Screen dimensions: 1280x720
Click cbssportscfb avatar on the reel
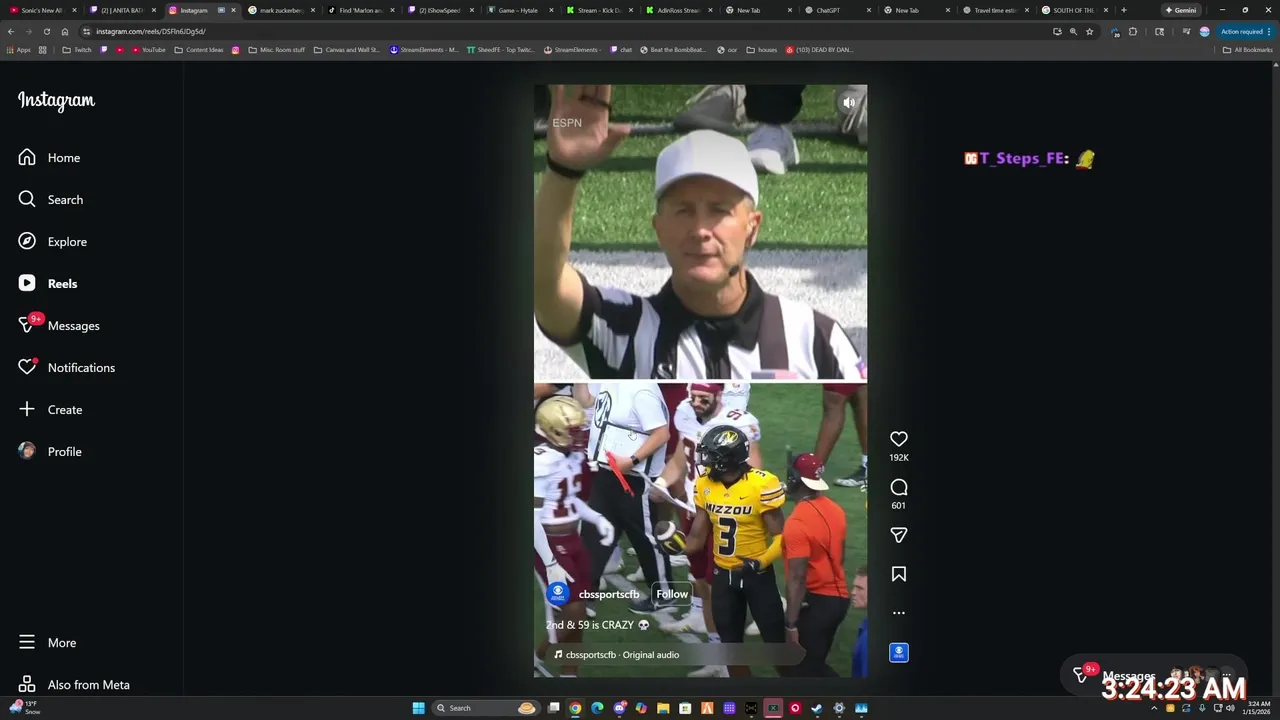[x=558, y=593]
